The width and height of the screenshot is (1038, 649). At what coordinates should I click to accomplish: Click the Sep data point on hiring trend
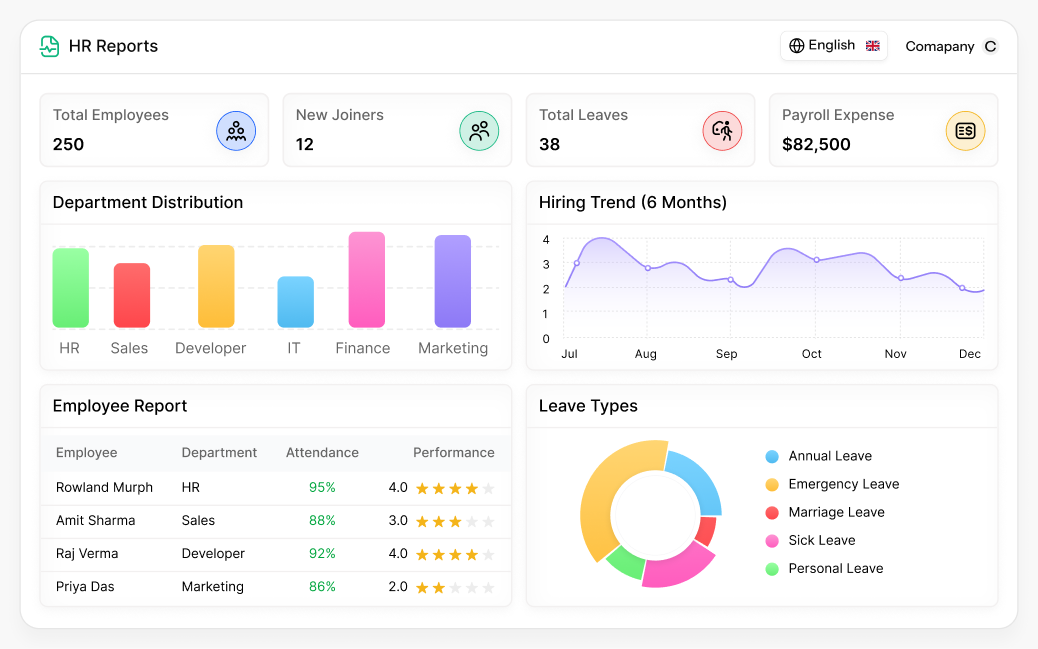[731, 279]
